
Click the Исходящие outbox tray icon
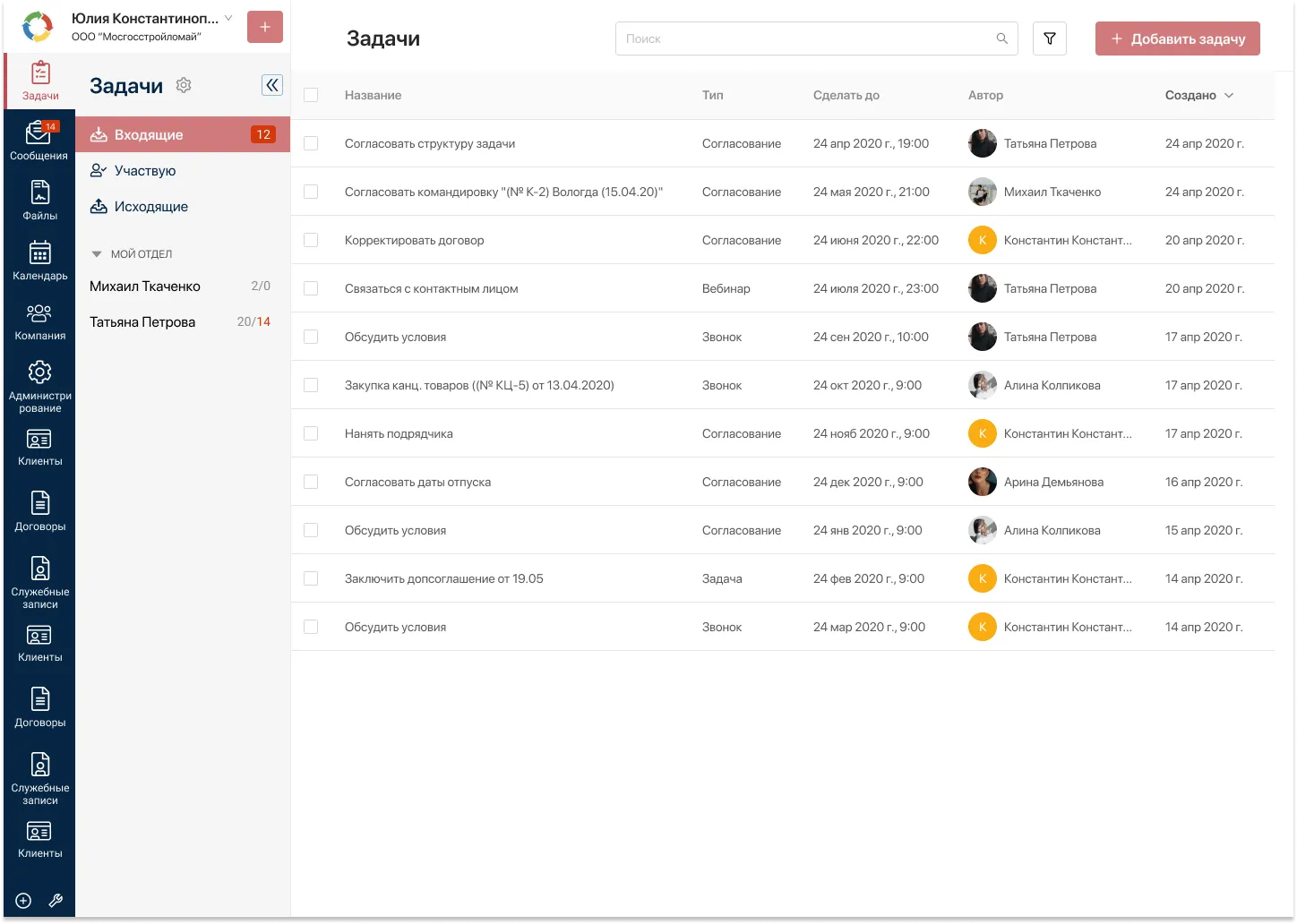click(99, 206)
